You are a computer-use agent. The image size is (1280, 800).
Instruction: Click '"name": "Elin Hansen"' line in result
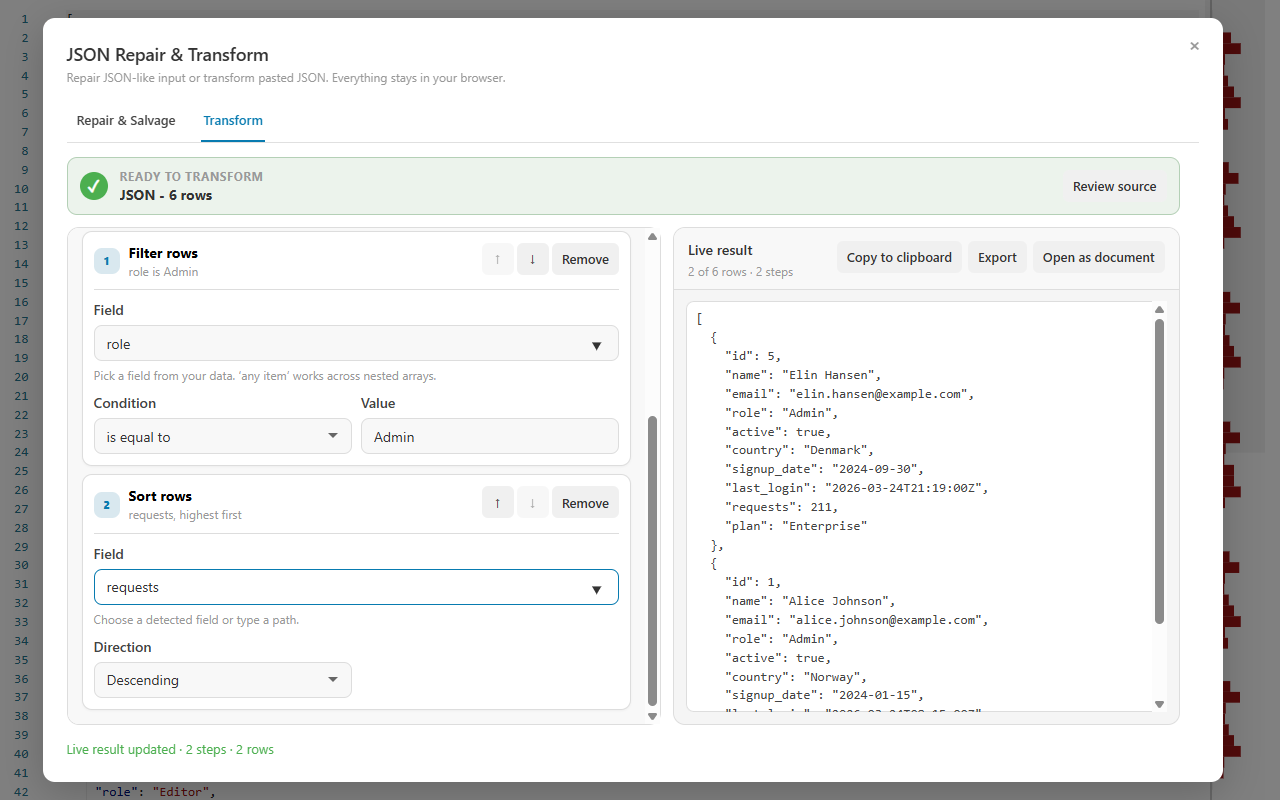pos(803,375)
